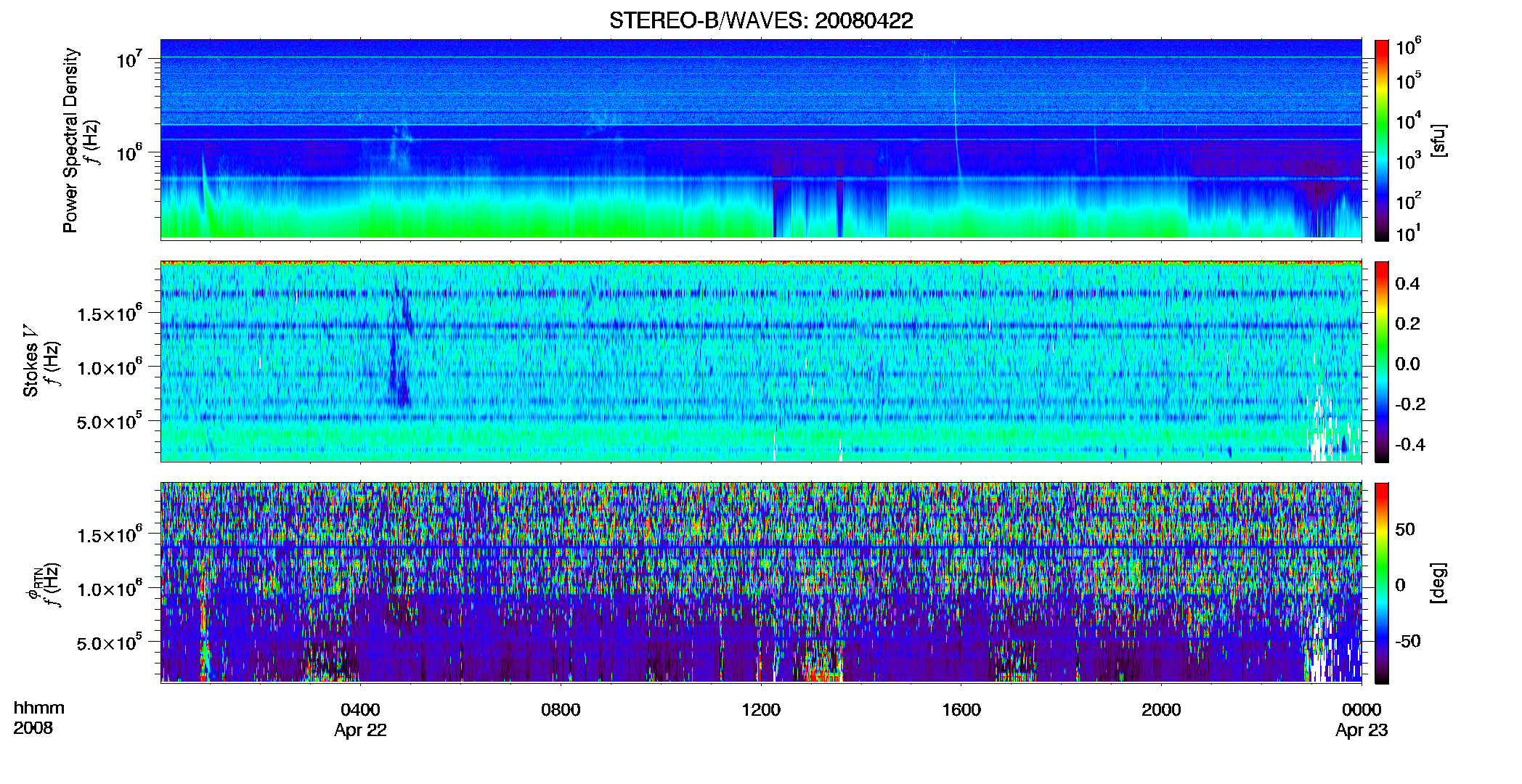Click the phi RTN spectrogram panel
This screenshot has height=784, width=1522.
[761, 582]
